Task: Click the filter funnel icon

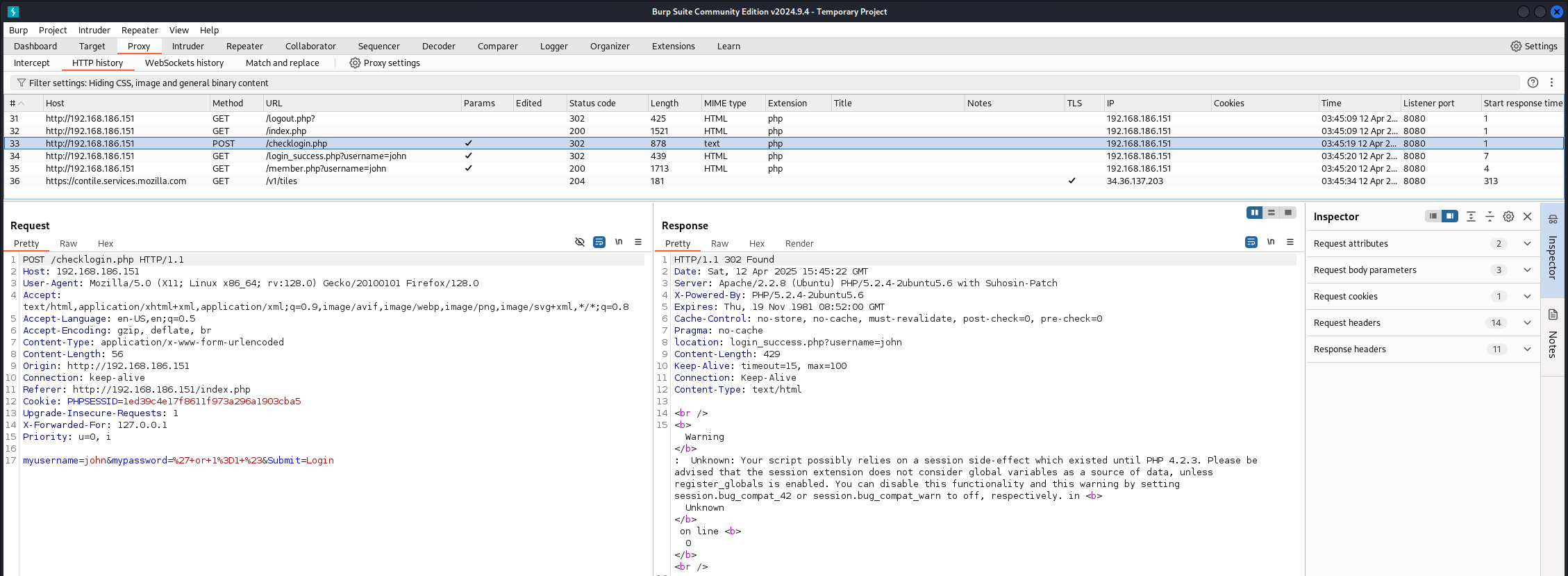Action: click(x=22, y=83)
